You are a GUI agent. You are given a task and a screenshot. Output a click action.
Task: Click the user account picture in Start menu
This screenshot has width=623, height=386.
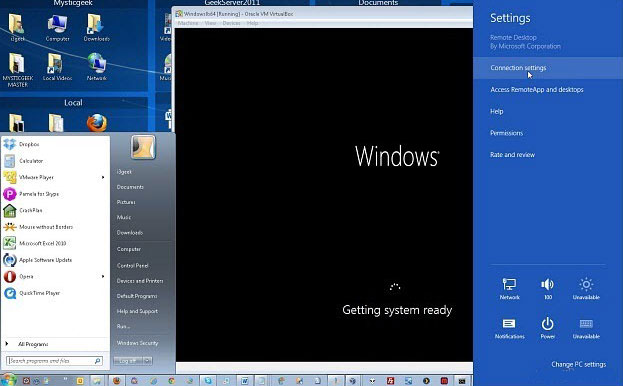pyautogui.click(x=143, y=147)
